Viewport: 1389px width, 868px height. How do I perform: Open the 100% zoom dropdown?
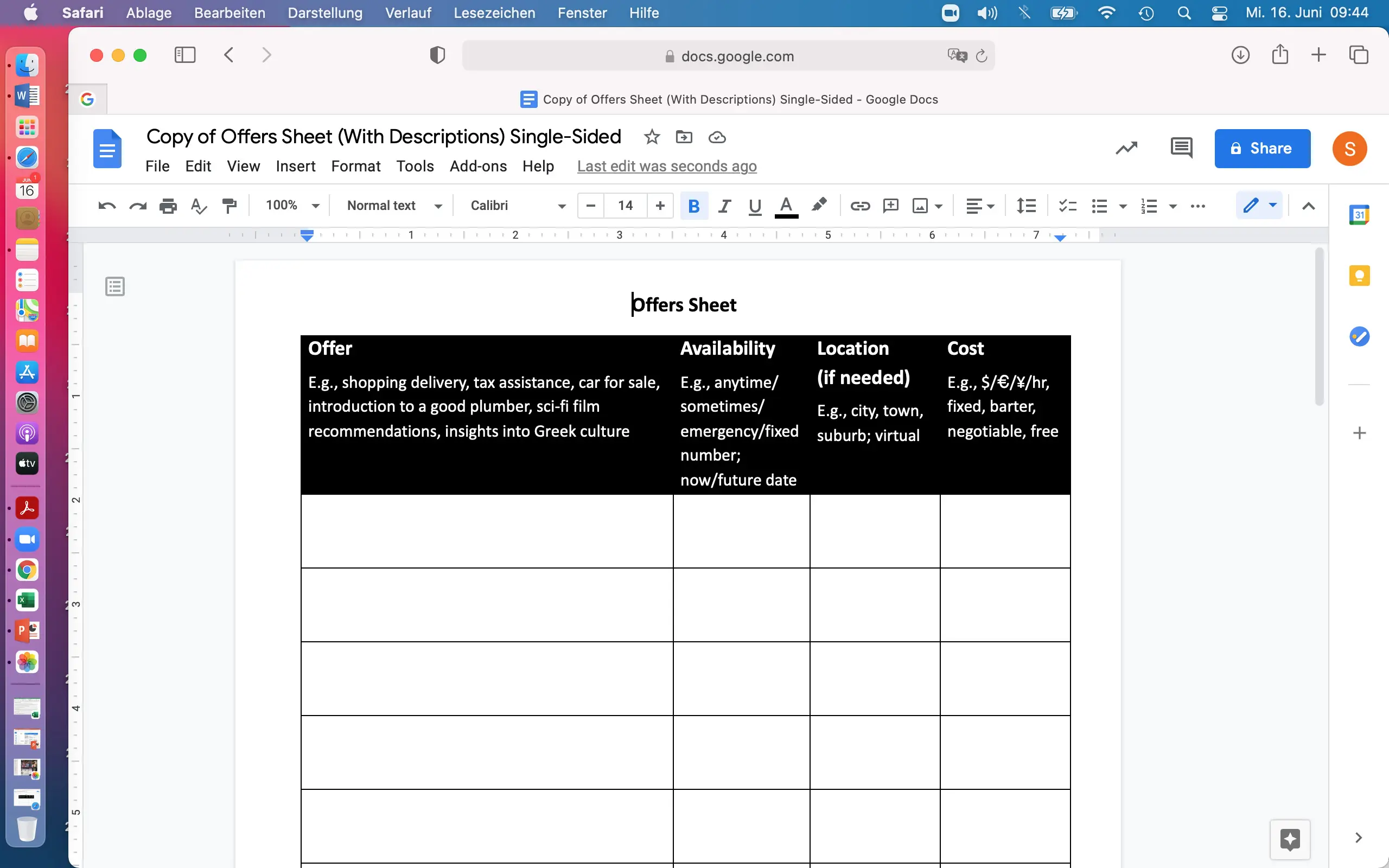pos(291,206)
